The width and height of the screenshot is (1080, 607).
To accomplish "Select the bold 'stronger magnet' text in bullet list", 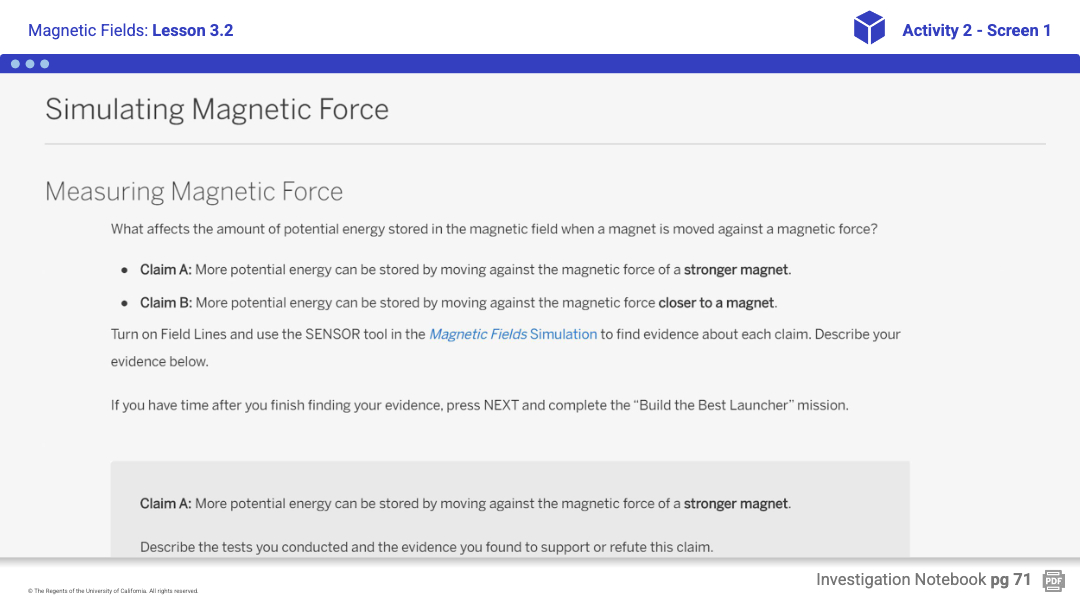I will (x=736, y=270).
